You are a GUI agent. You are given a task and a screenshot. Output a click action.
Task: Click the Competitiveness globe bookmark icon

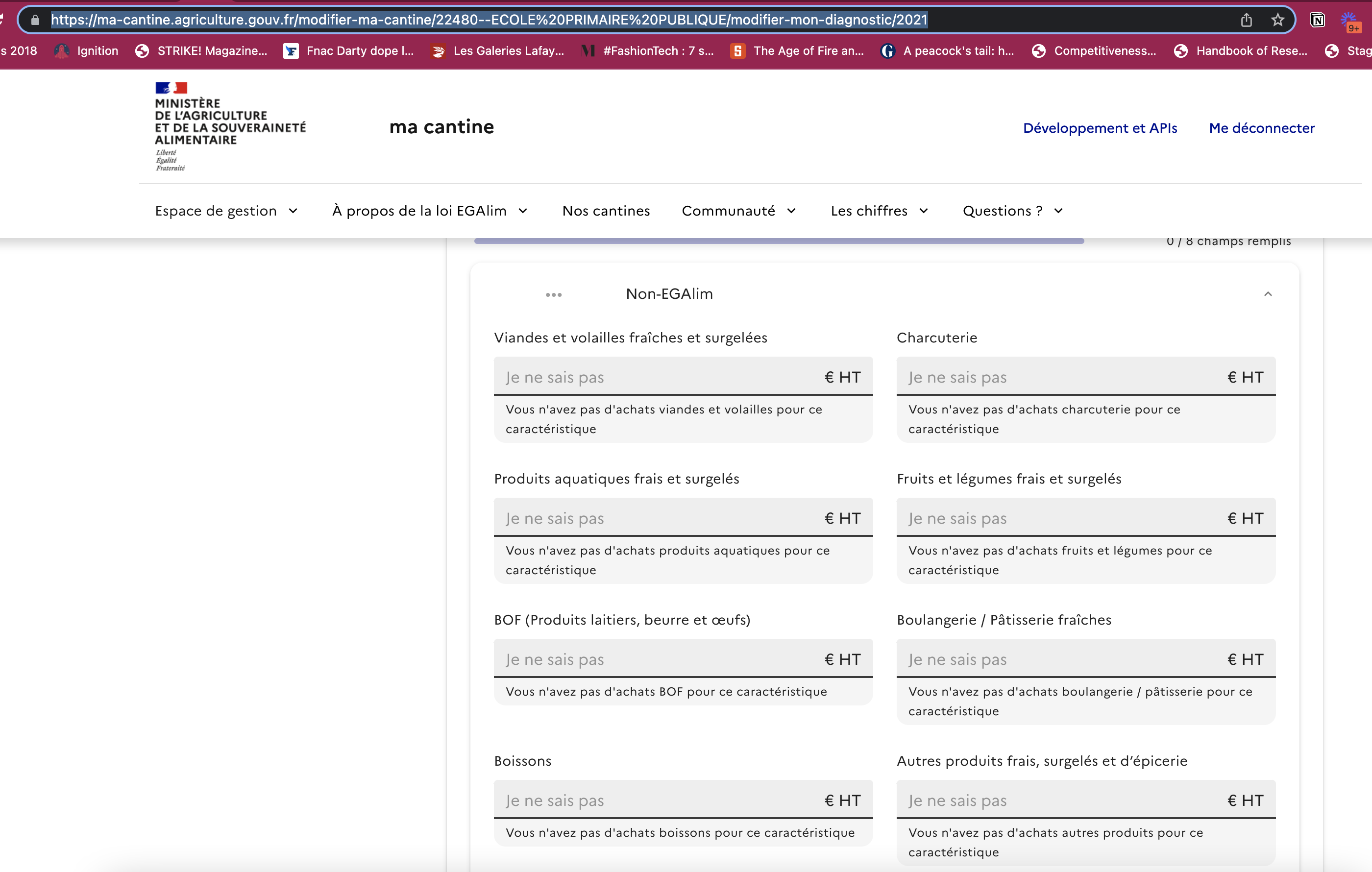click(x=1038, y=50)
